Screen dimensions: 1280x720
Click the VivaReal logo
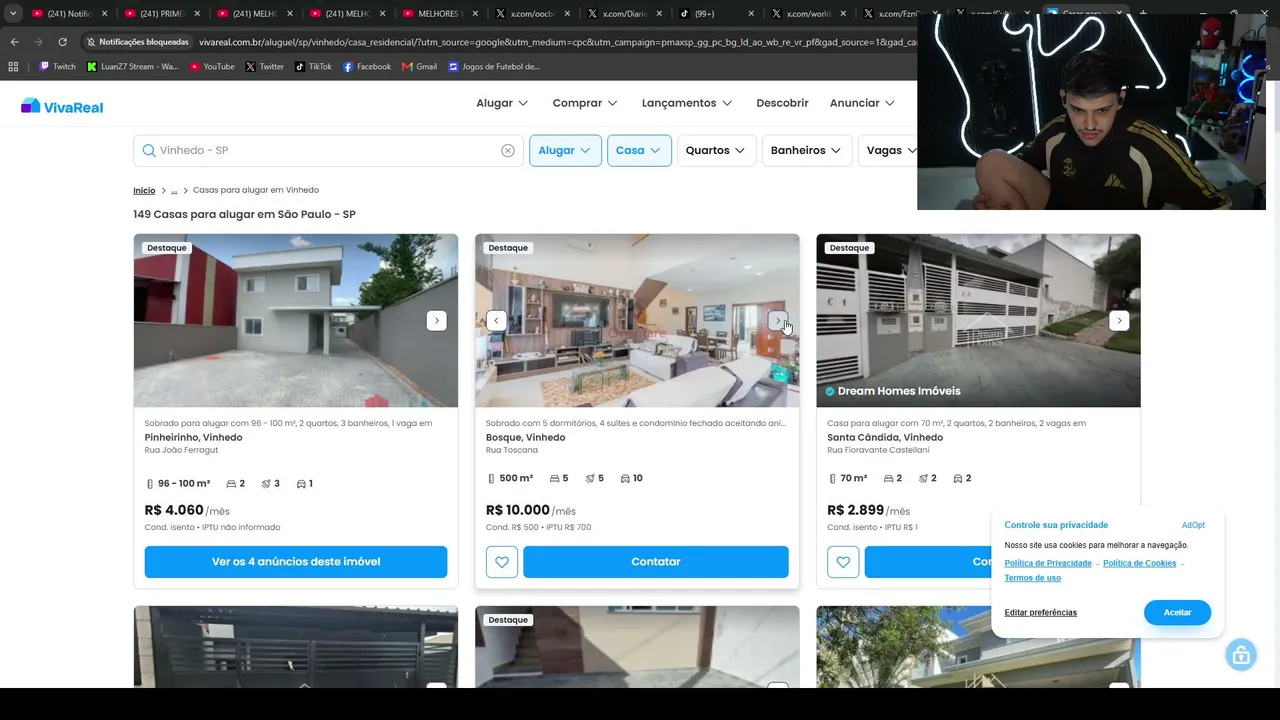click(x=62, y=106)
